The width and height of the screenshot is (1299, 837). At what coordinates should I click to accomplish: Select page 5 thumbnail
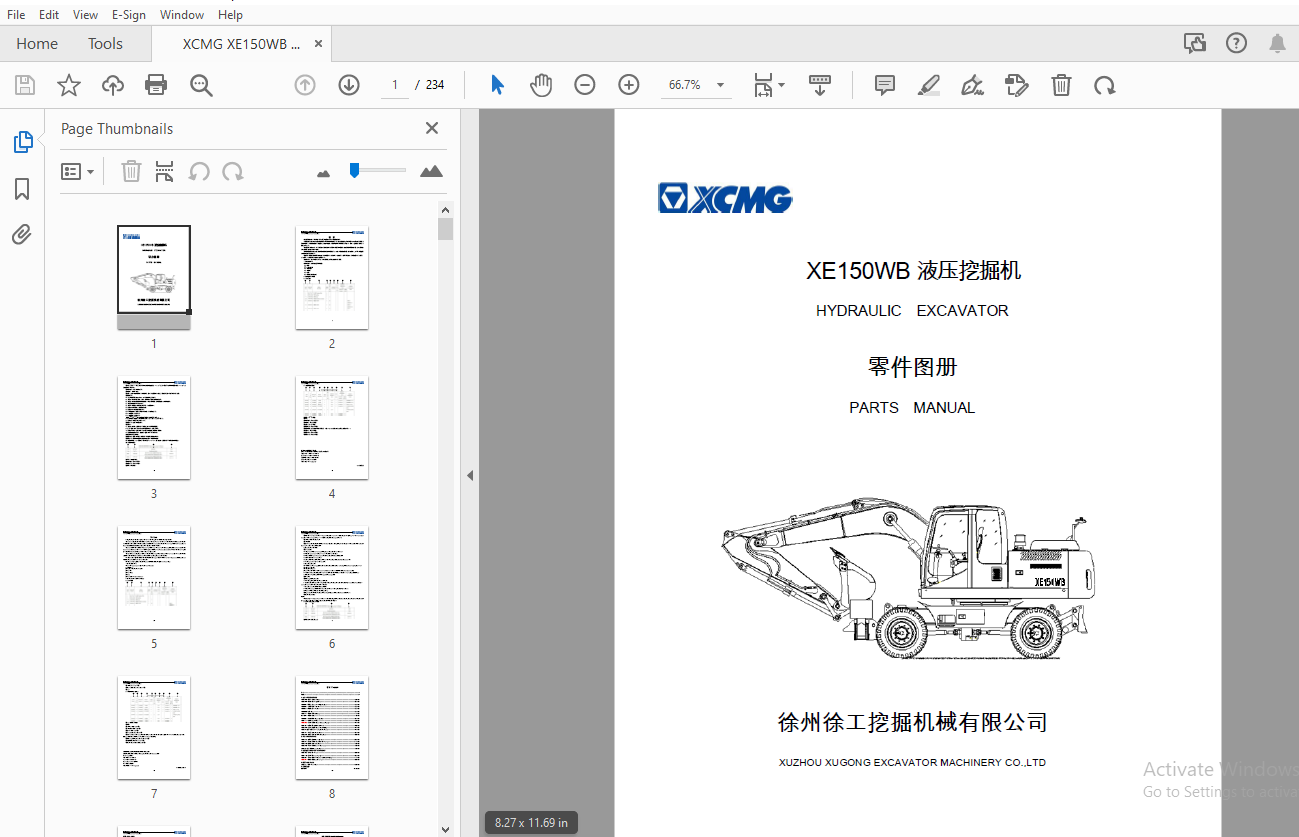pos(154,577)
